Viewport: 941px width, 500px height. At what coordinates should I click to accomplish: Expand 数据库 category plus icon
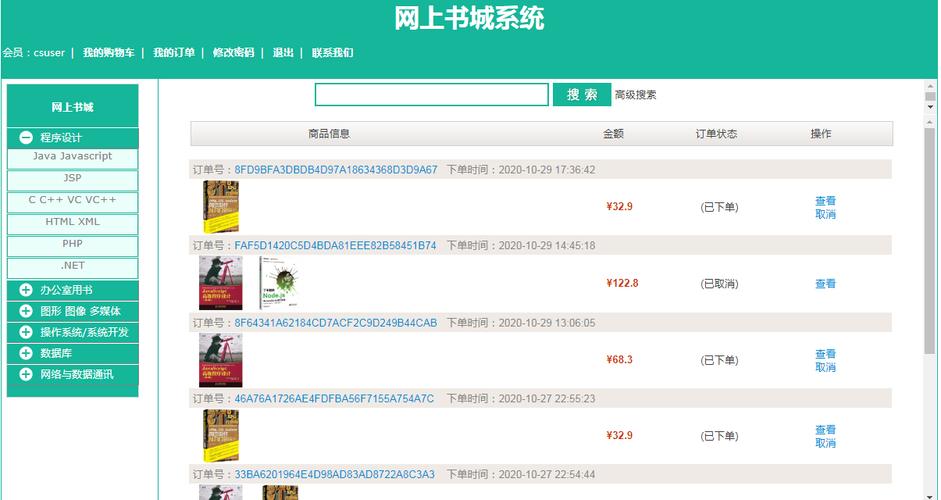[26, 353]
